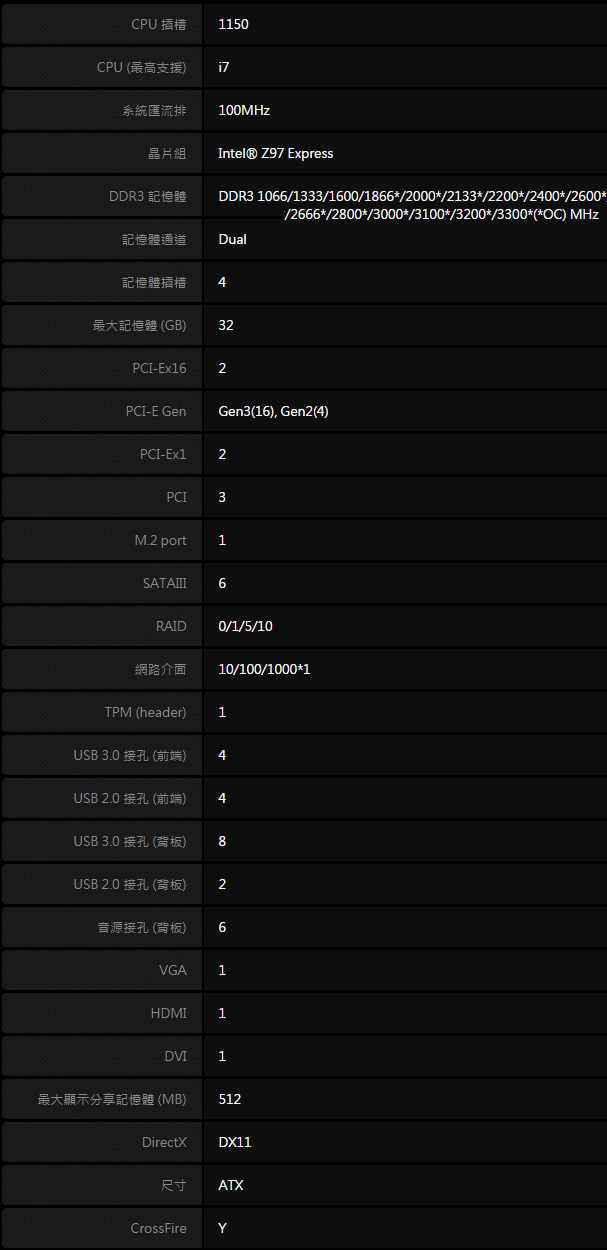Click the 尺寸 ATX value

click(231, 1185)
